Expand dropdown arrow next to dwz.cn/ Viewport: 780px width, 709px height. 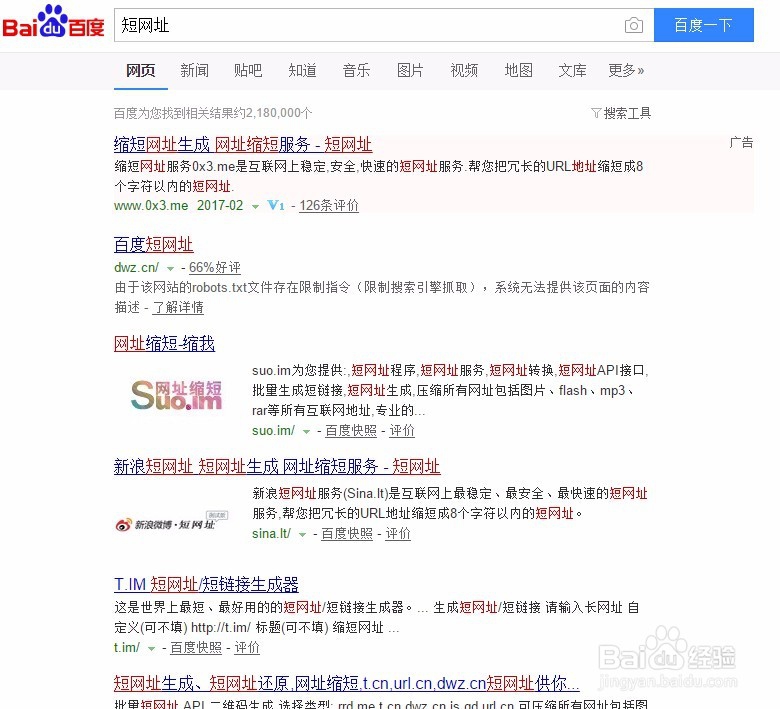(x=170, y=268)
